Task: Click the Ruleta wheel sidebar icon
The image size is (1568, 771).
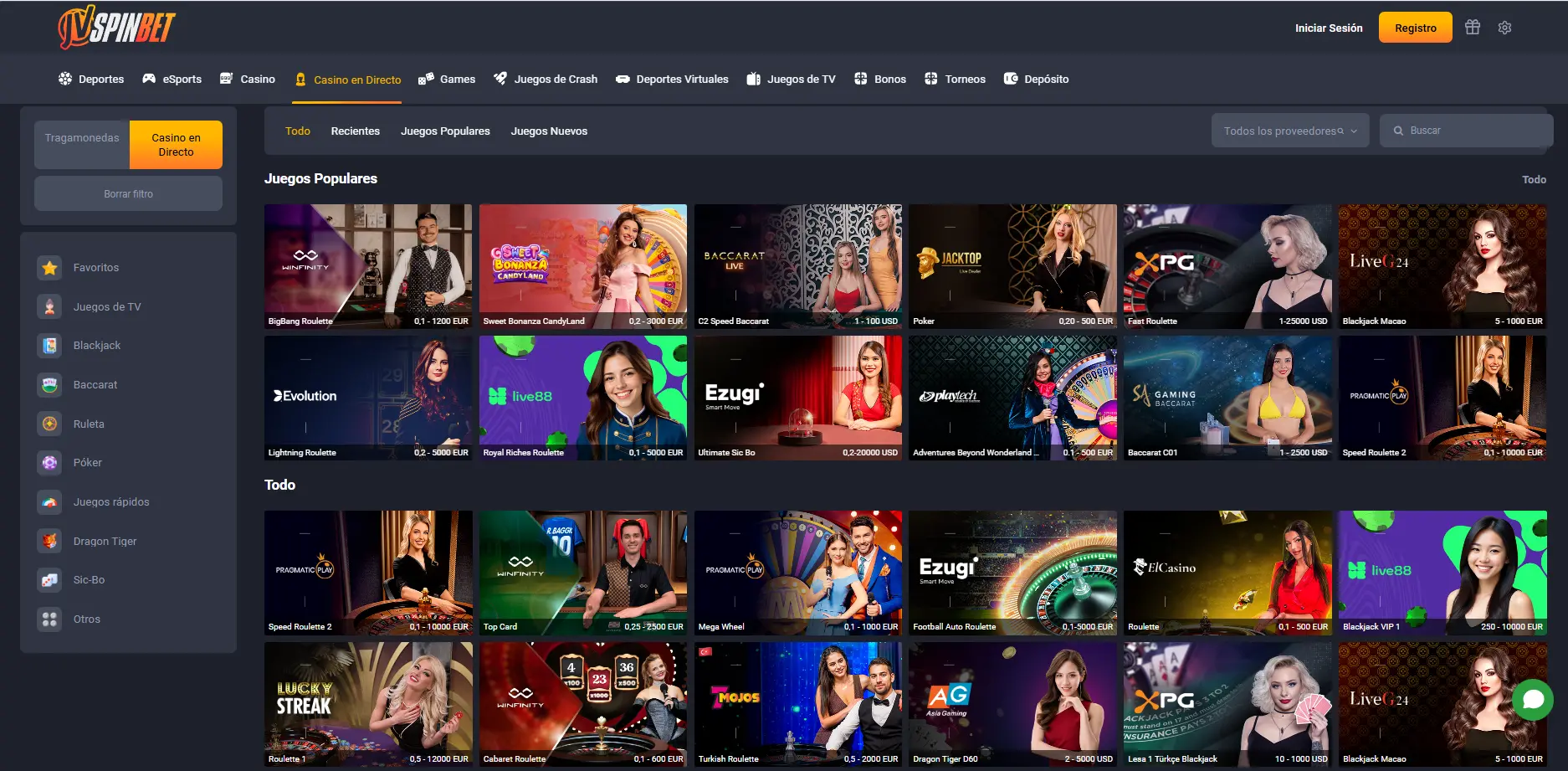Action: tap(49, 424)
